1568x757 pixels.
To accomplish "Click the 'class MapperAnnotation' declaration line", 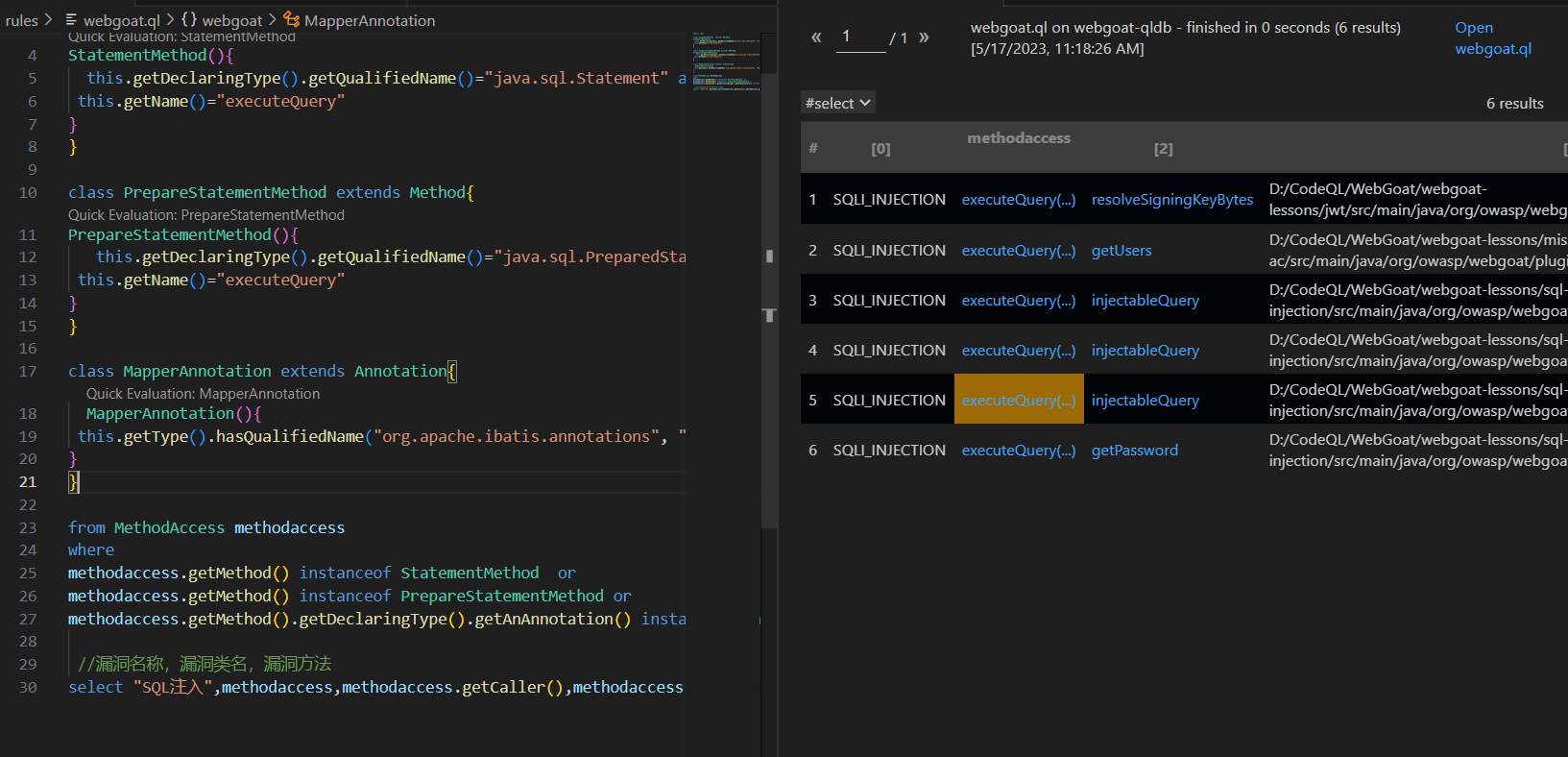I will click(262, 372).
